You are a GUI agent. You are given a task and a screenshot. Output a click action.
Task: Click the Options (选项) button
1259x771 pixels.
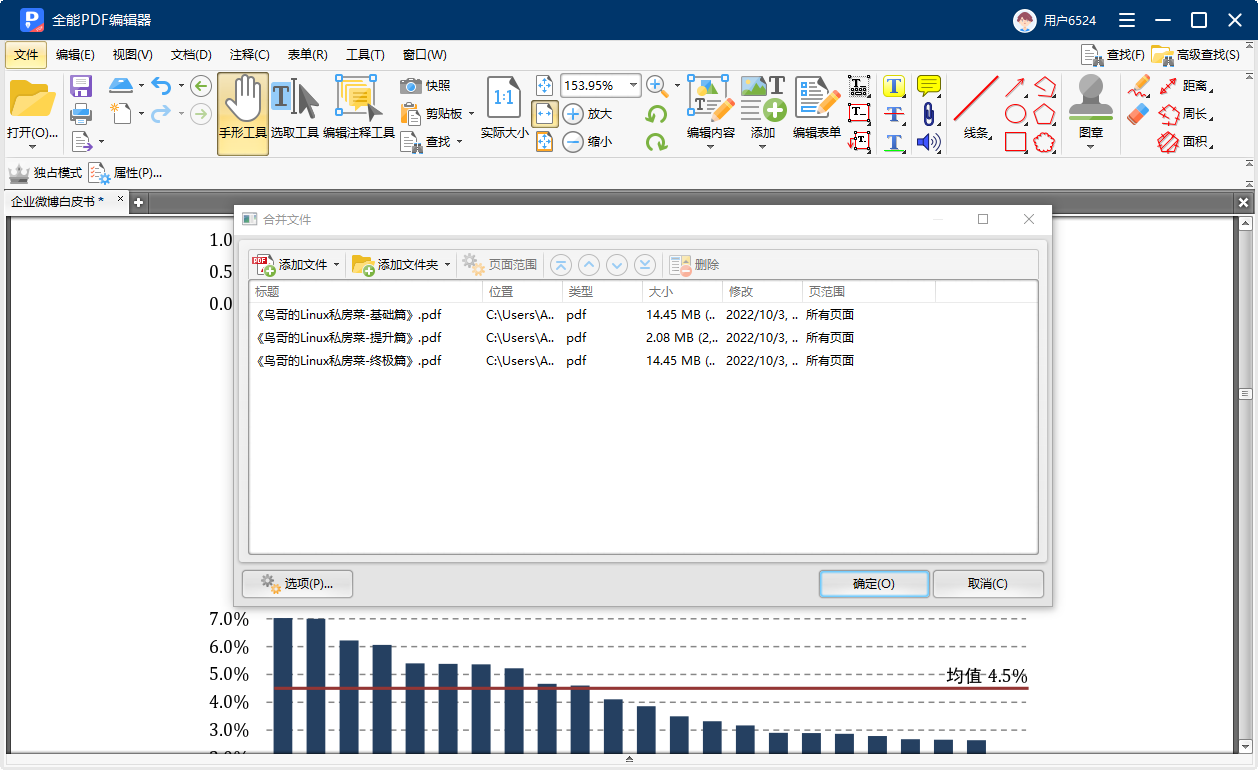point(297,584)
